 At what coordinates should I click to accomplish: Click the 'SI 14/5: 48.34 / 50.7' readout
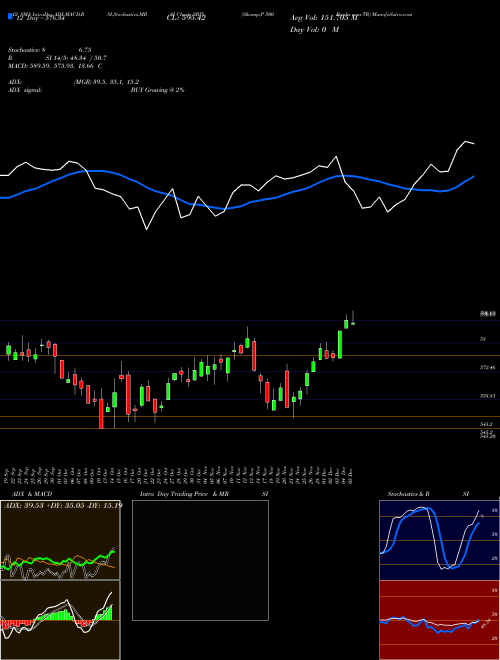pos(76,58)
